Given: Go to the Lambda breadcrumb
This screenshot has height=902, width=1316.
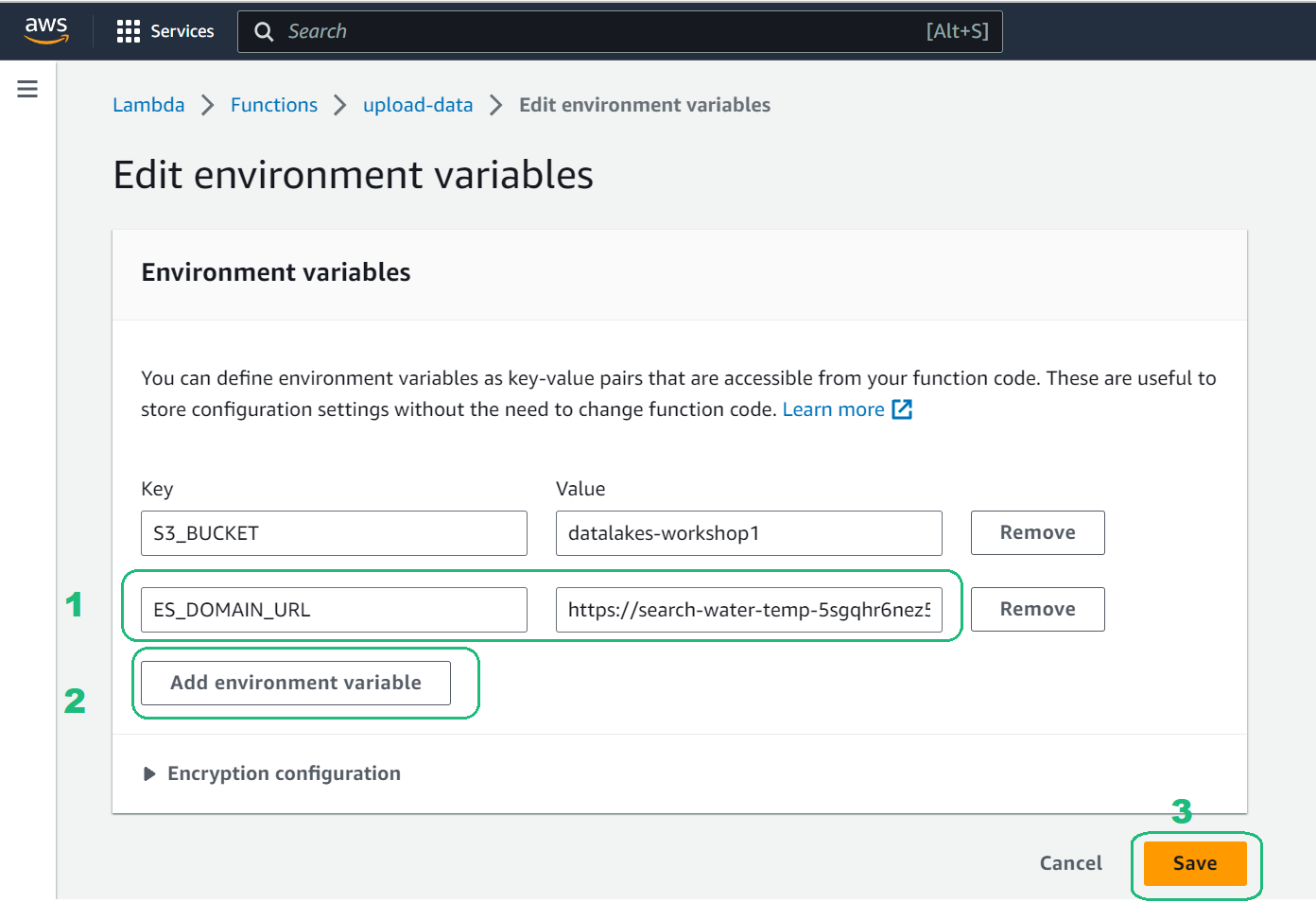Looking at the screenshot, I should point(148,105).
